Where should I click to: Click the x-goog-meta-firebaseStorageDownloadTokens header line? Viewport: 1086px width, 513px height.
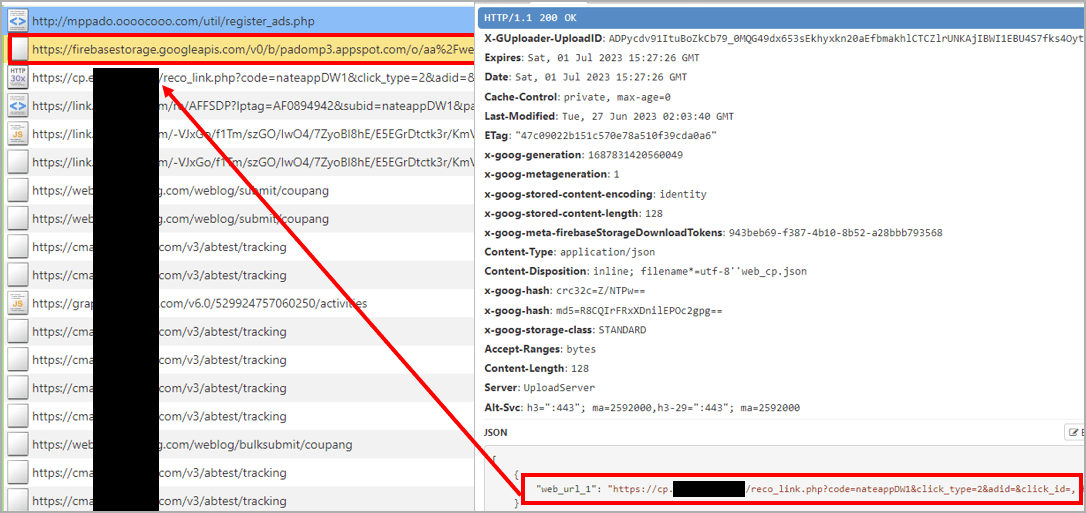tap(713, 233)
